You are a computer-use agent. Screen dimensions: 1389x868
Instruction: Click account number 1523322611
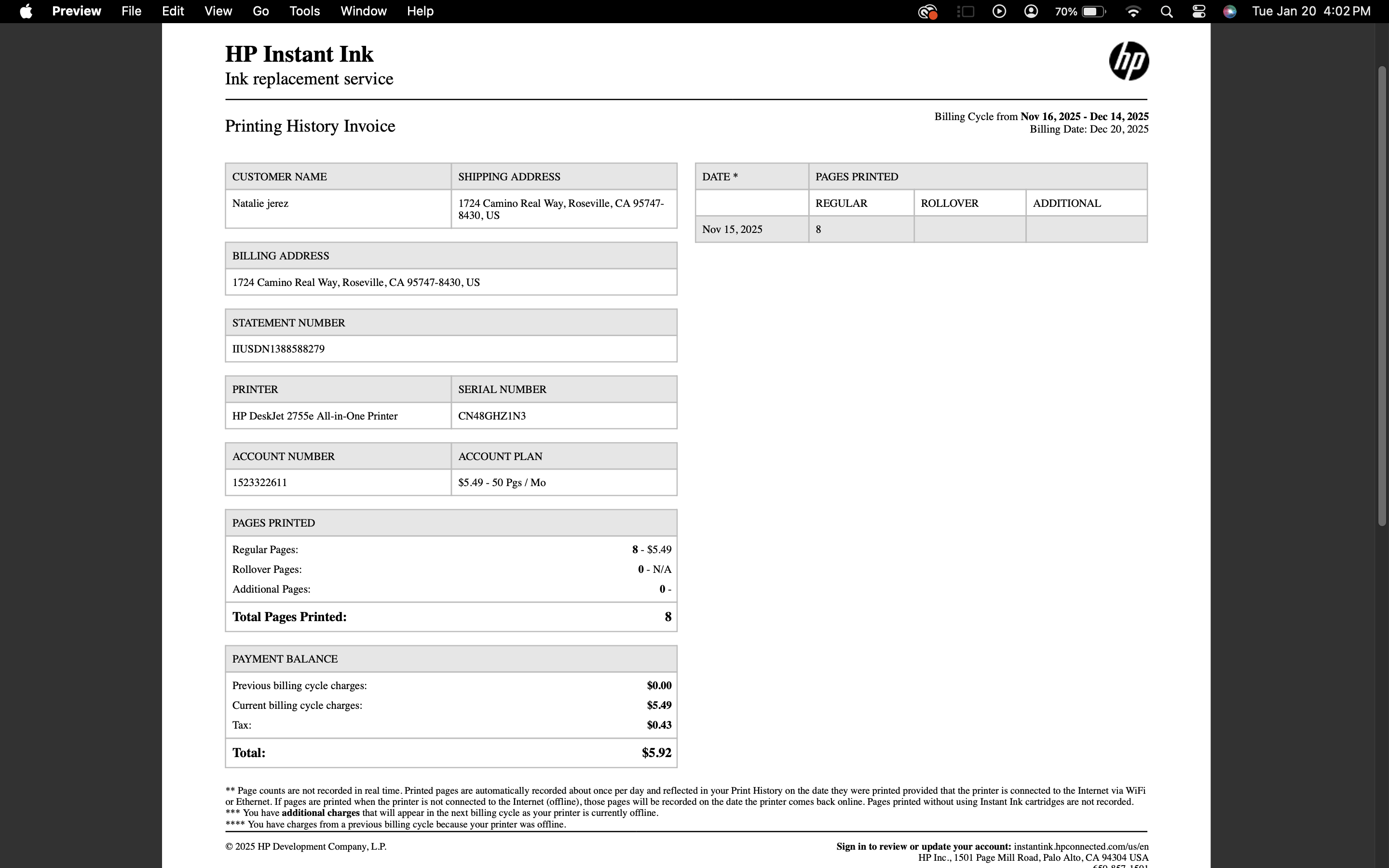(x=259, y=482)
